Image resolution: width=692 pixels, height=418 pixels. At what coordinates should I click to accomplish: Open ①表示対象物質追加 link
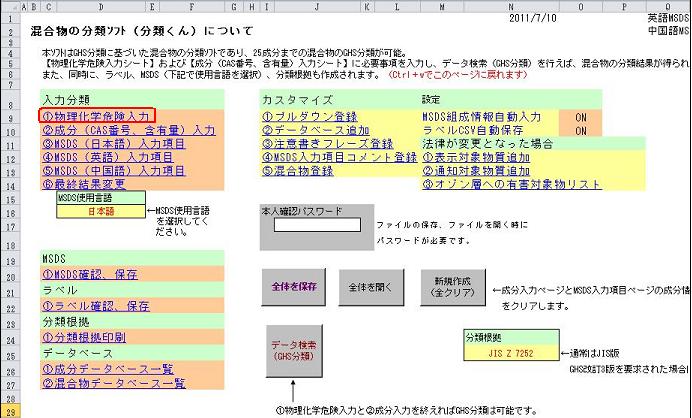tap(476, 157)
